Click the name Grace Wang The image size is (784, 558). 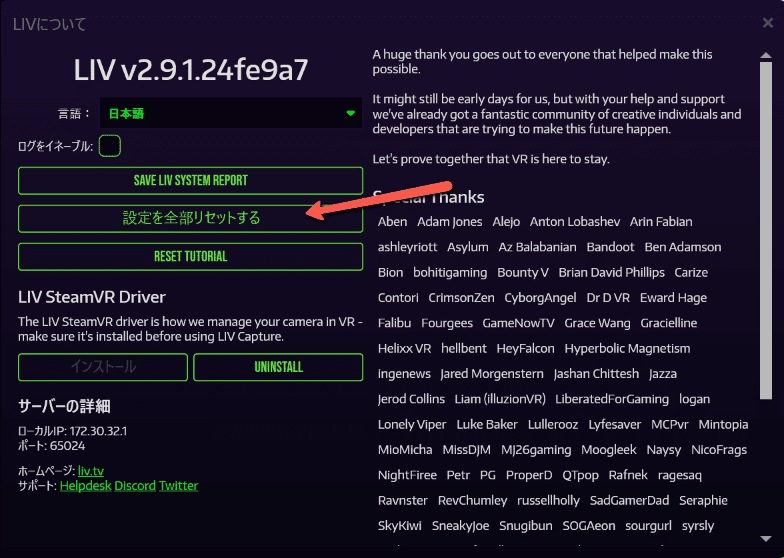[598, 323]
